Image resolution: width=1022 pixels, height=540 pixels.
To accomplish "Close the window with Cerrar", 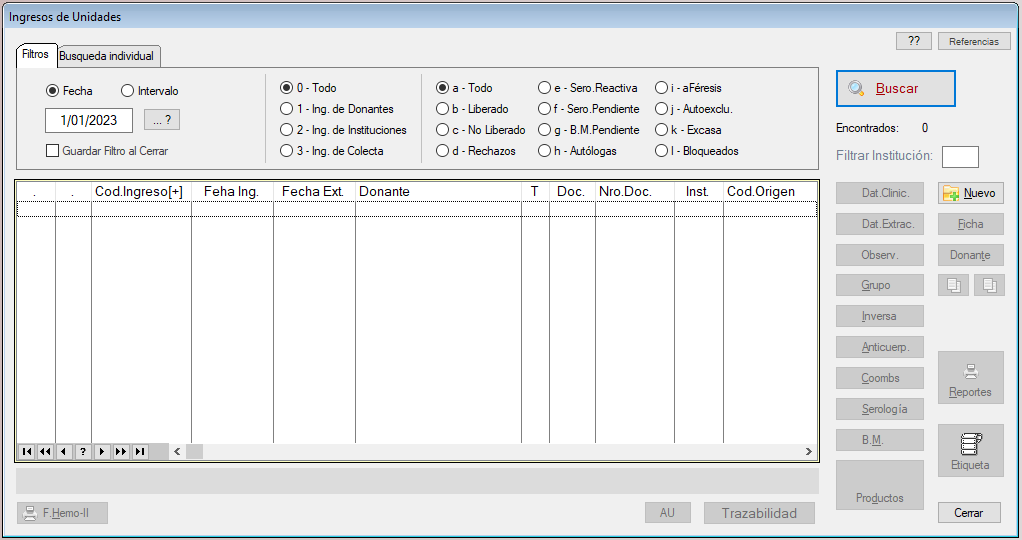I will pos(968,513).
